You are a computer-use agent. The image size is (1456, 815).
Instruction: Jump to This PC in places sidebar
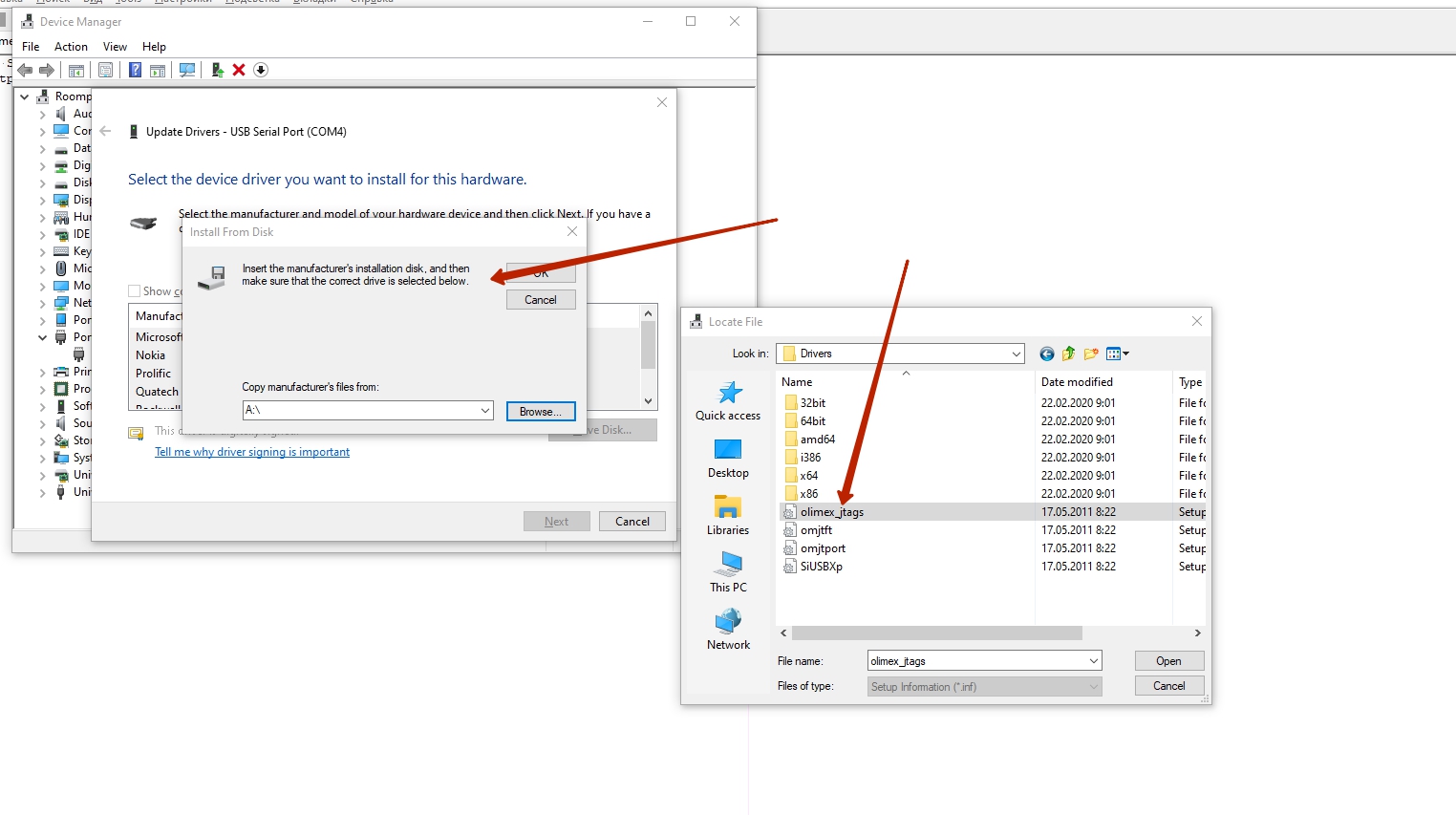[728, 572]
